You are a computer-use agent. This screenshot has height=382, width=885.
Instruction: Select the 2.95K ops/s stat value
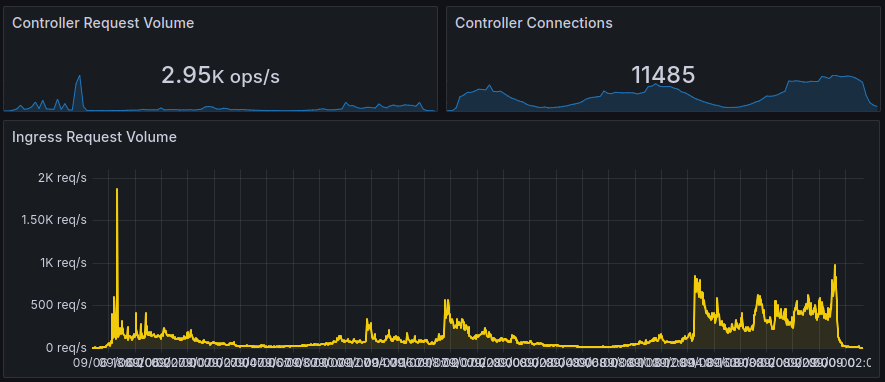tap(220, 75)
